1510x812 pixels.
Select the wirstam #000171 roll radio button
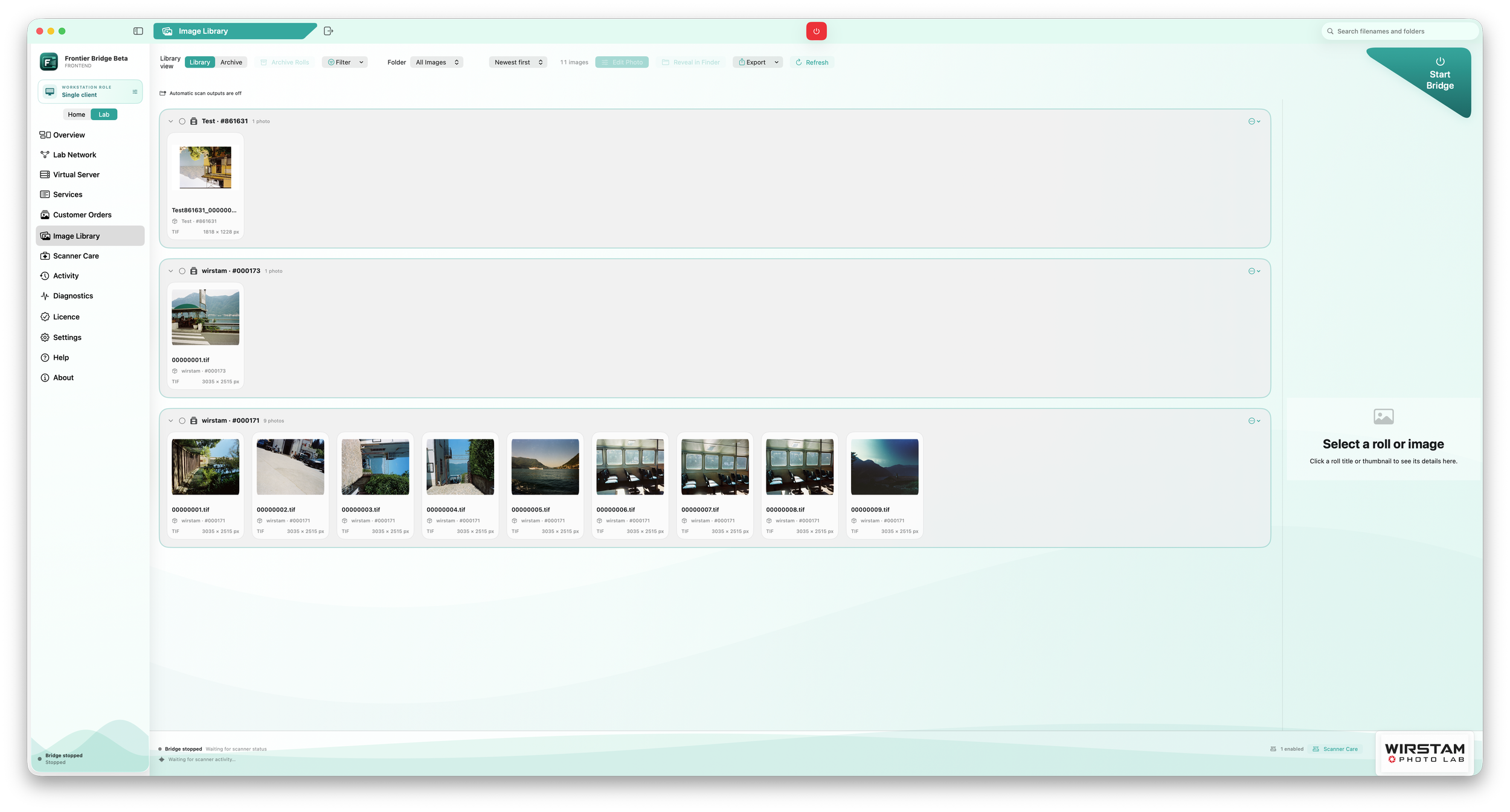[182, 421]
